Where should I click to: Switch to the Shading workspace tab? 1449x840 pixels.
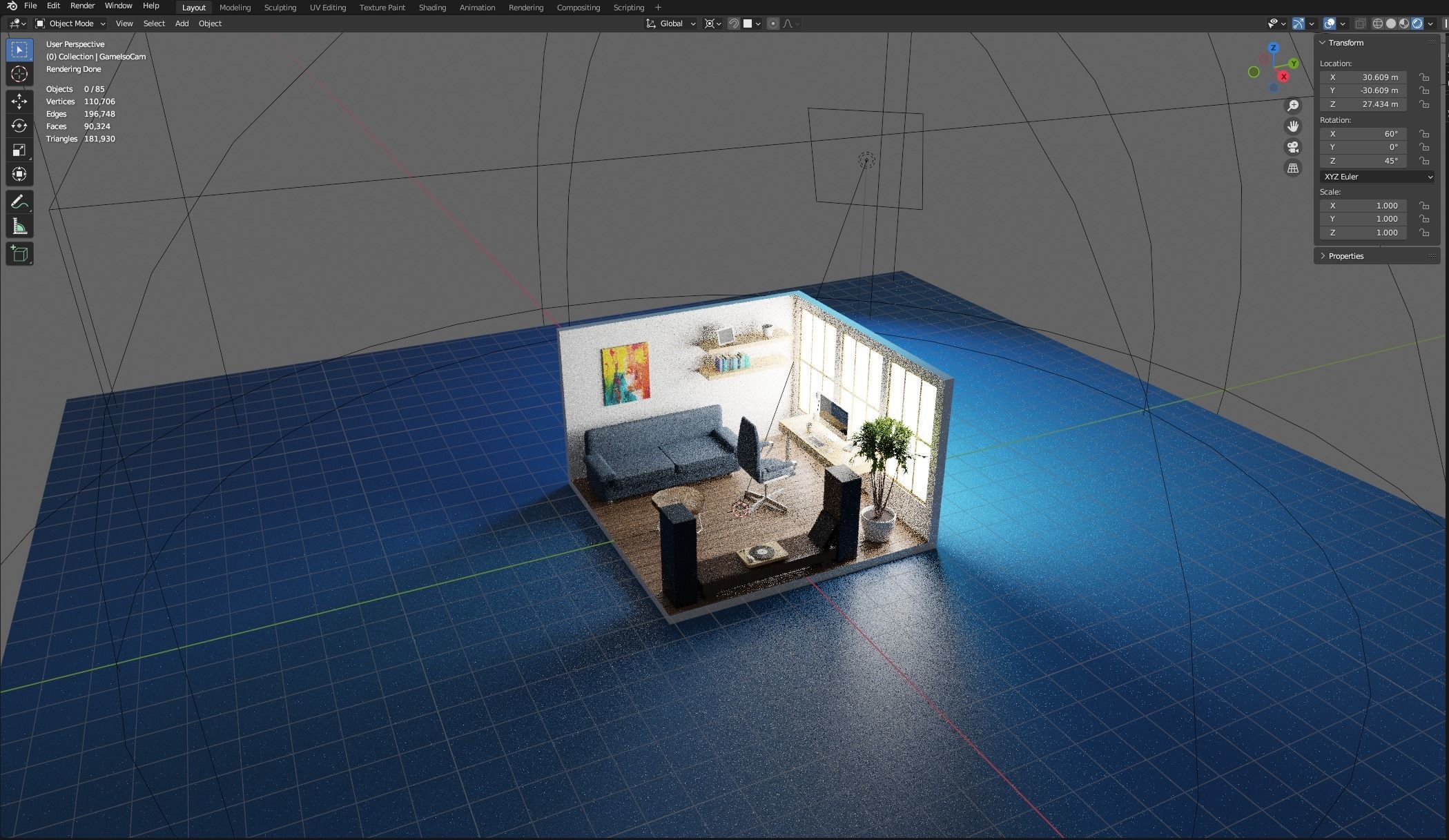[x=432, y=8]
